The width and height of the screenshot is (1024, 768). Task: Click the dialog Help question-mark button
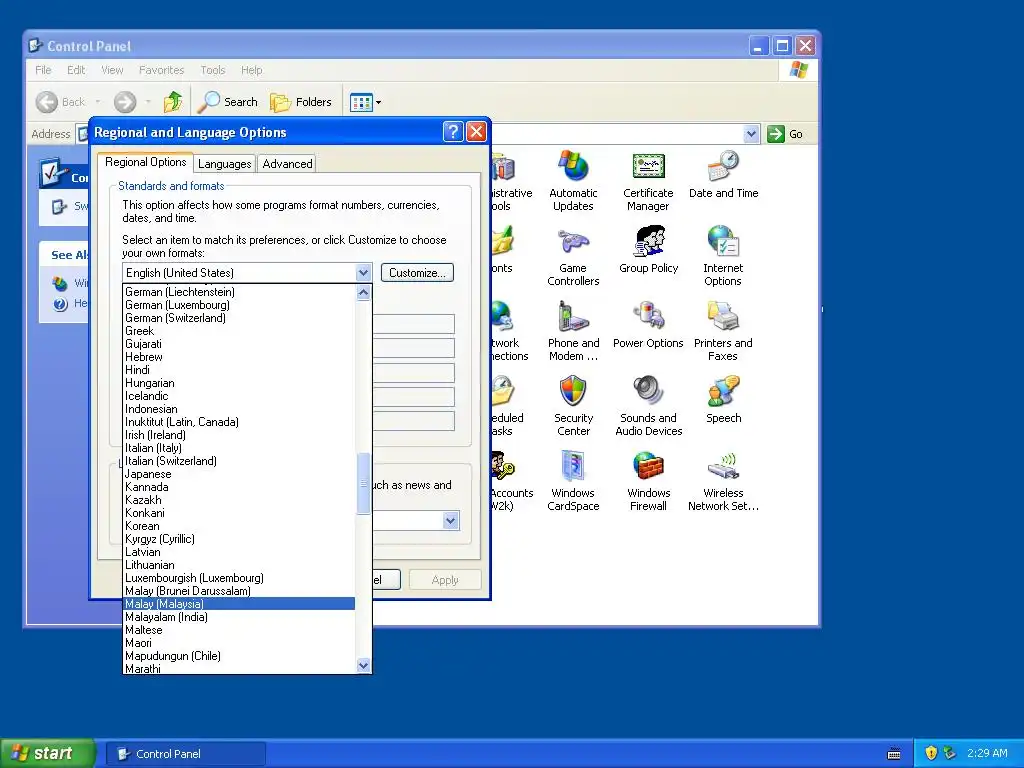[x=453, y=132]
